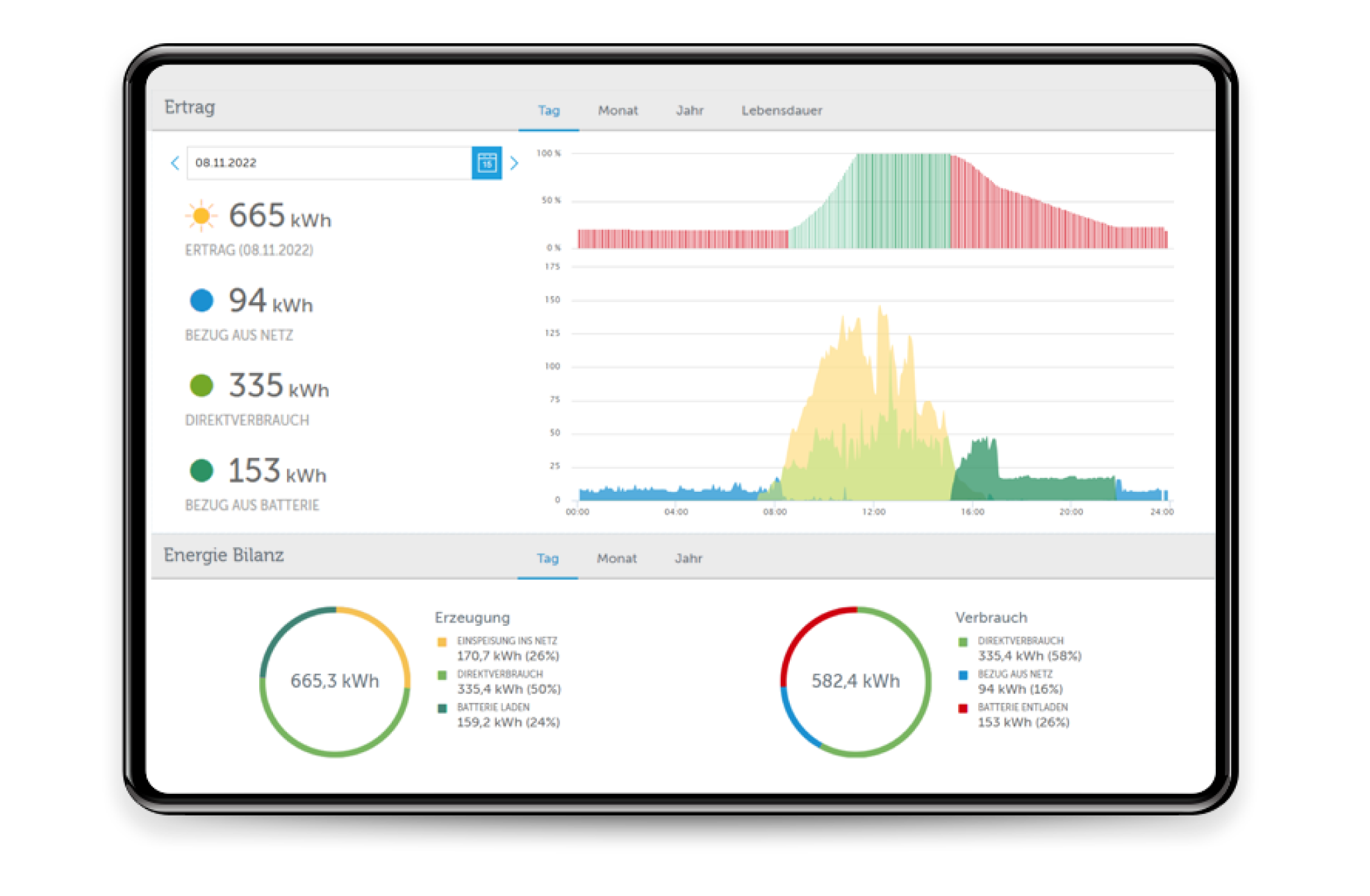Viewport: 1370px width, 896px height.
Task: Select Monat tab in Energie Bilanz
Action: tap(616, 558)
